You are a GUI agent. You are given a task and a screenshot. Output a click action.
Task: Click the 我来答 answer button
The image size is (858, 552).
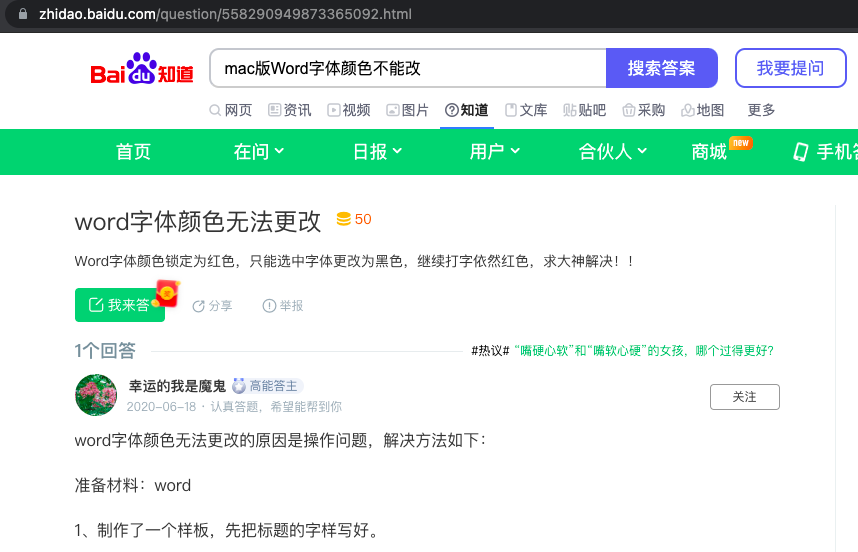tap(120, 305)
